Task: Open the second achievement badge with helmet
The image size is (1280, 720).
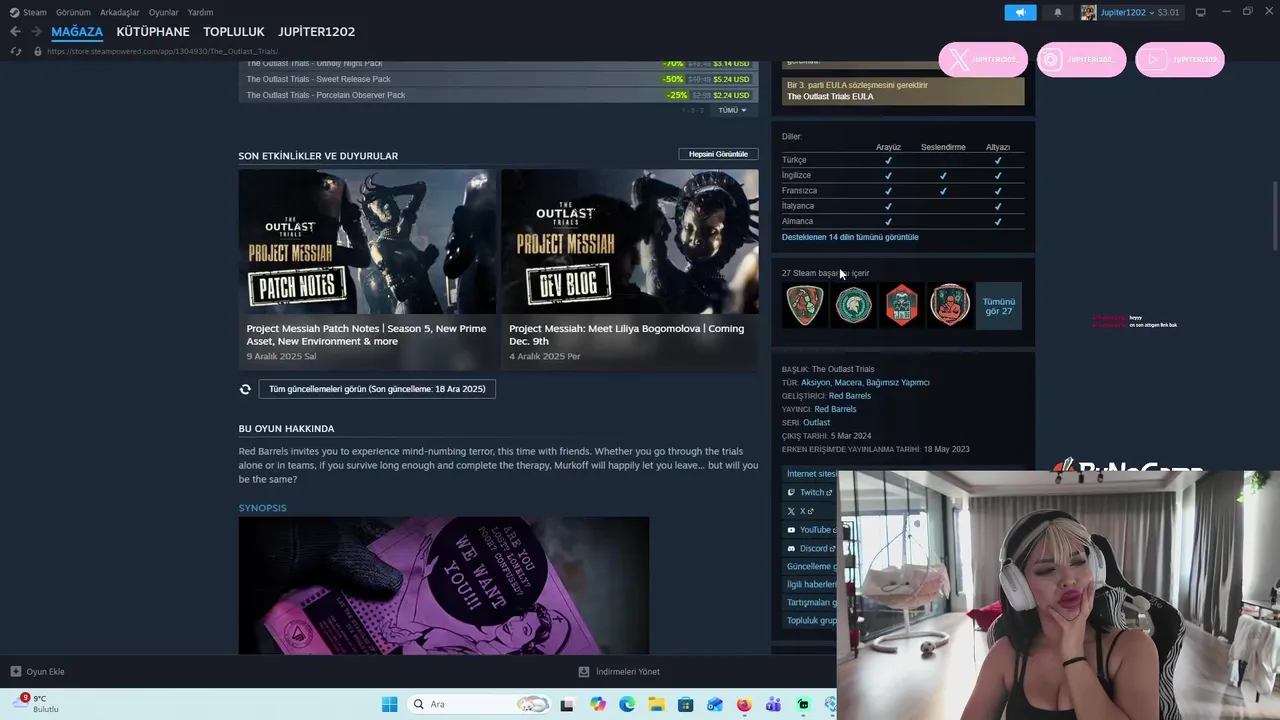Action: [x=853, y=305]
